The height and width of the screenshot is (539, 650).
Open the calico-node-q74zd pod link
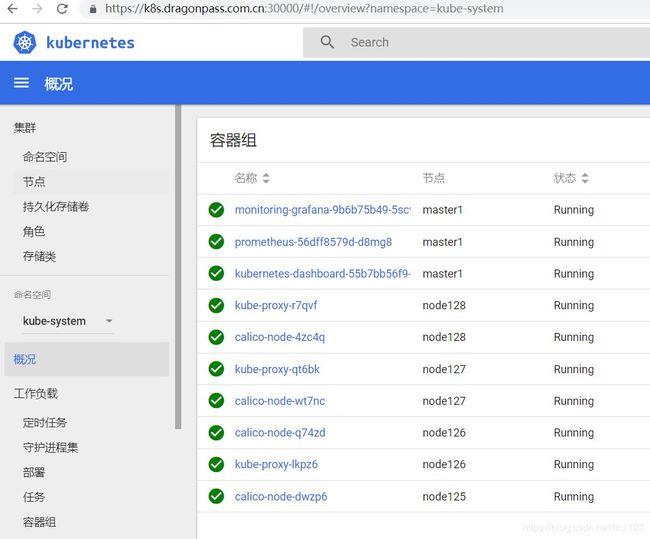click(280, 433)
